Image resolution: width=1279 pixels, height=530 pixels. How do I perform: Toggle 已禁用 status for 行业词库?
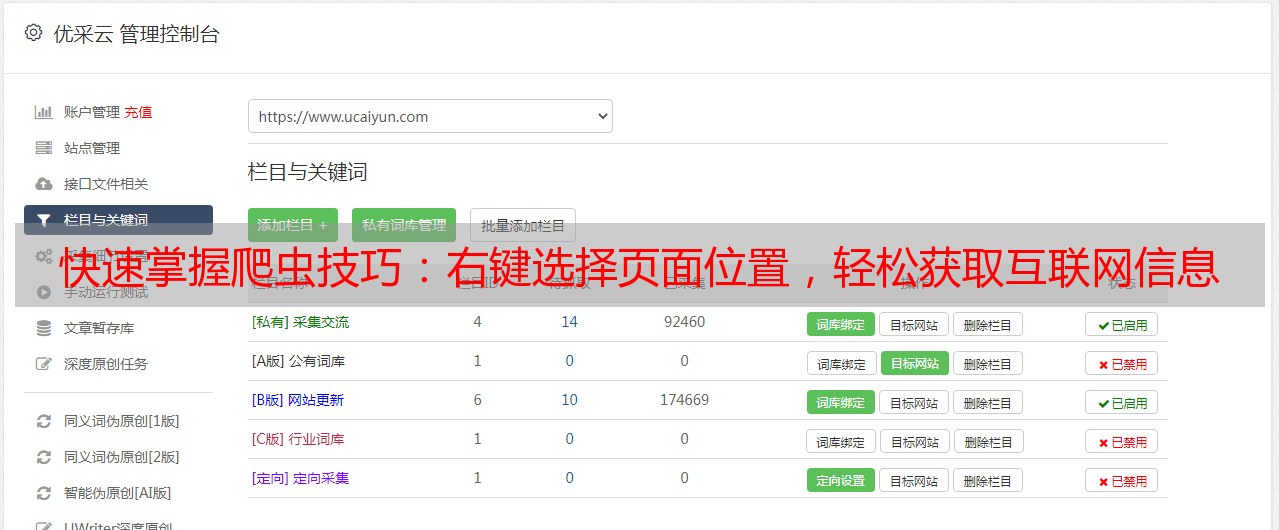point(1121,441)
